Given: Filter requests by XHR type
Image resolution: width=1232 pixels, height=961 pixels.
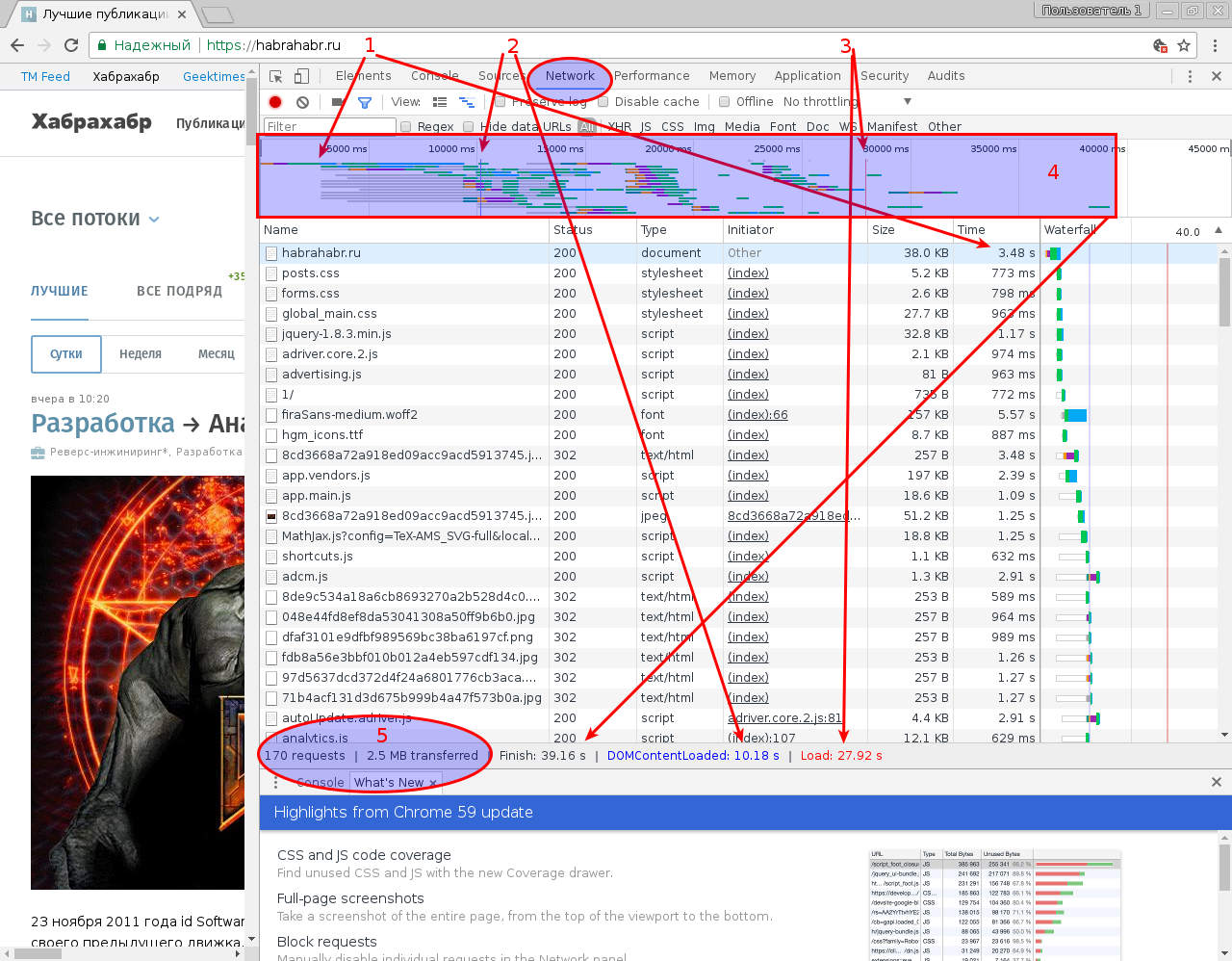Looking at the screenshot, I should 620,127.
